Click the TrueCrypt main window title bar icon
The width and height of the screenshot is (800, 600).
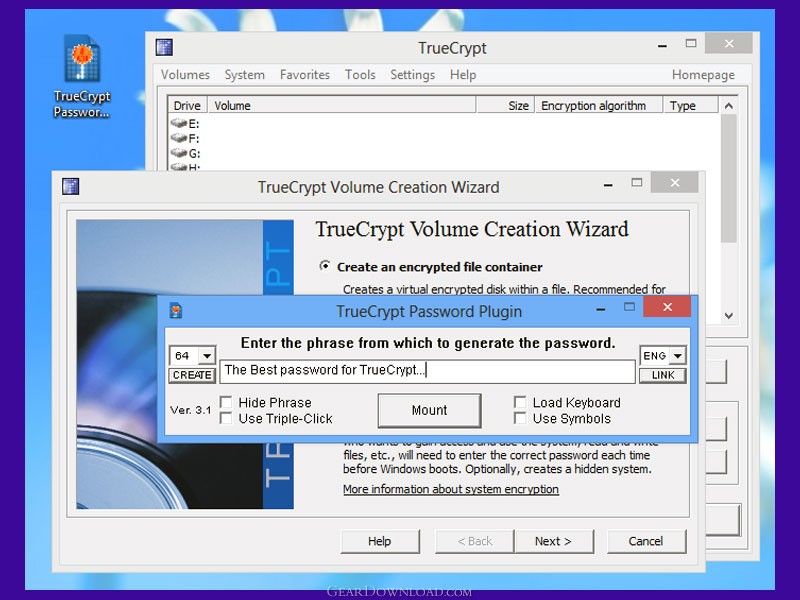[x=164, y=47]
